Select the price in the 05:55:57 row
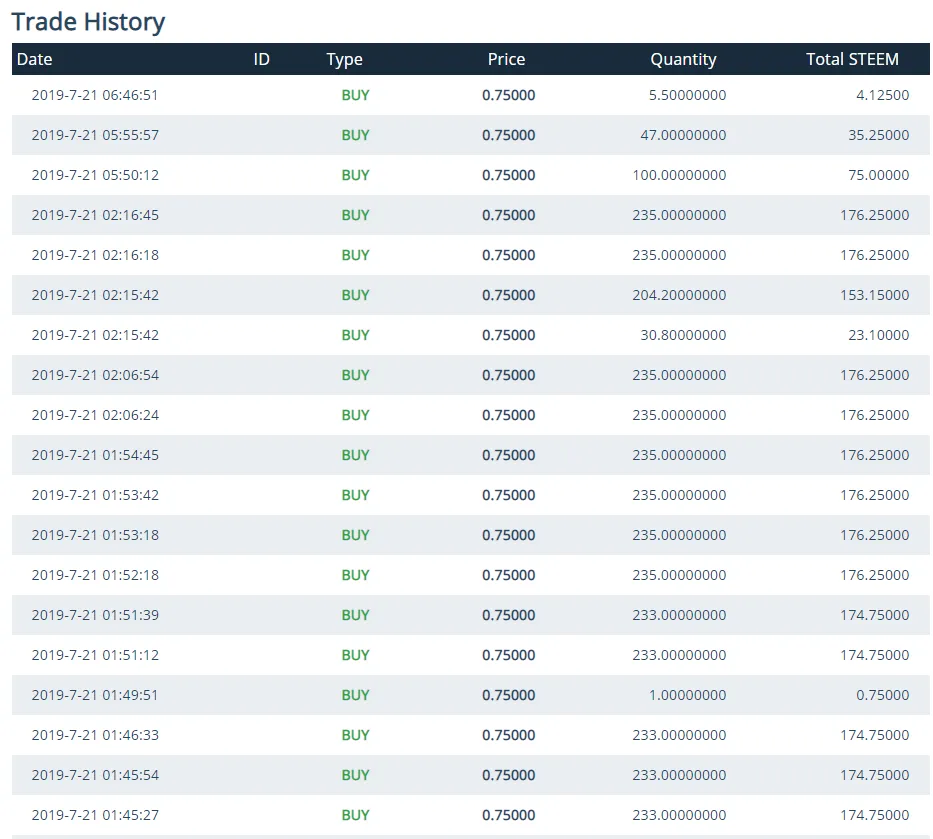The image size is (933, 839). pyautogui.click(x=508, y=135)
